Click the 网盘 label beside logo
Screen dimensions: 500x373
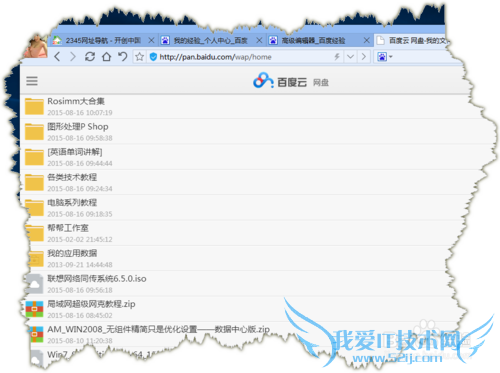click(321, 82)
